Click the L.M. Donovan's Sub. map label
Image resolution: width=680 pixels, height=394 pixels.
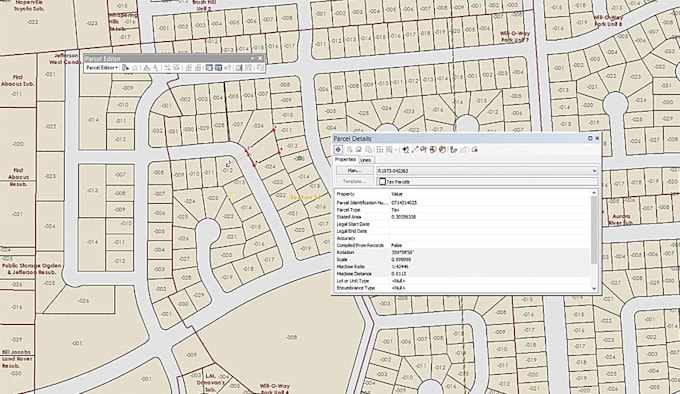[210, 383]
